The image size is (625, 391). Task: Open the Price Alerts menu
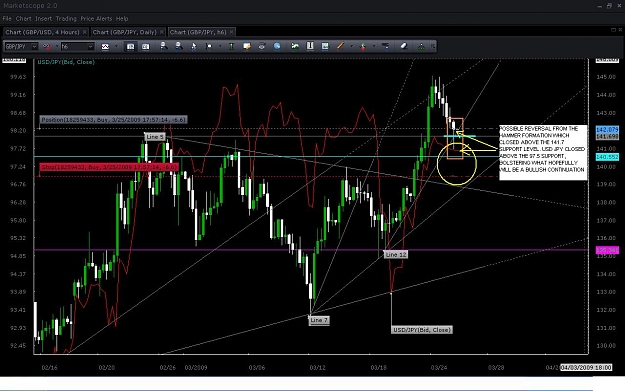[96, 19]
